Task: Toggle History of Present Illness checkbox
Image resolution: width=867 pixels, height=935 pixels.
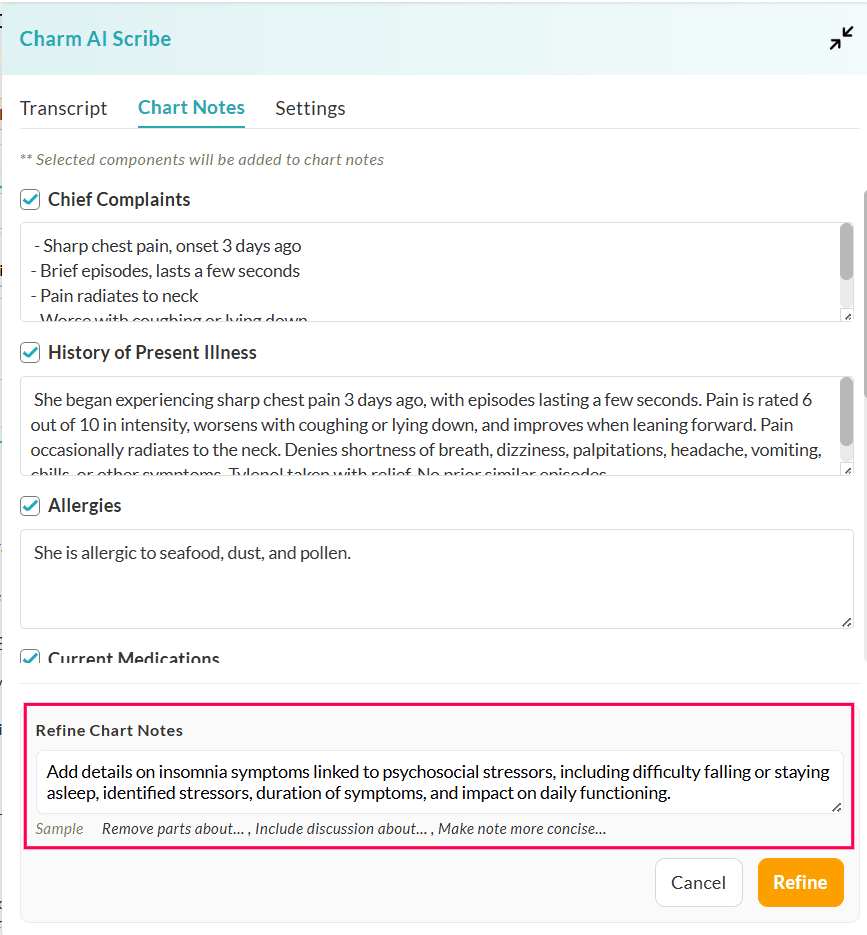Action: point(30,353)
